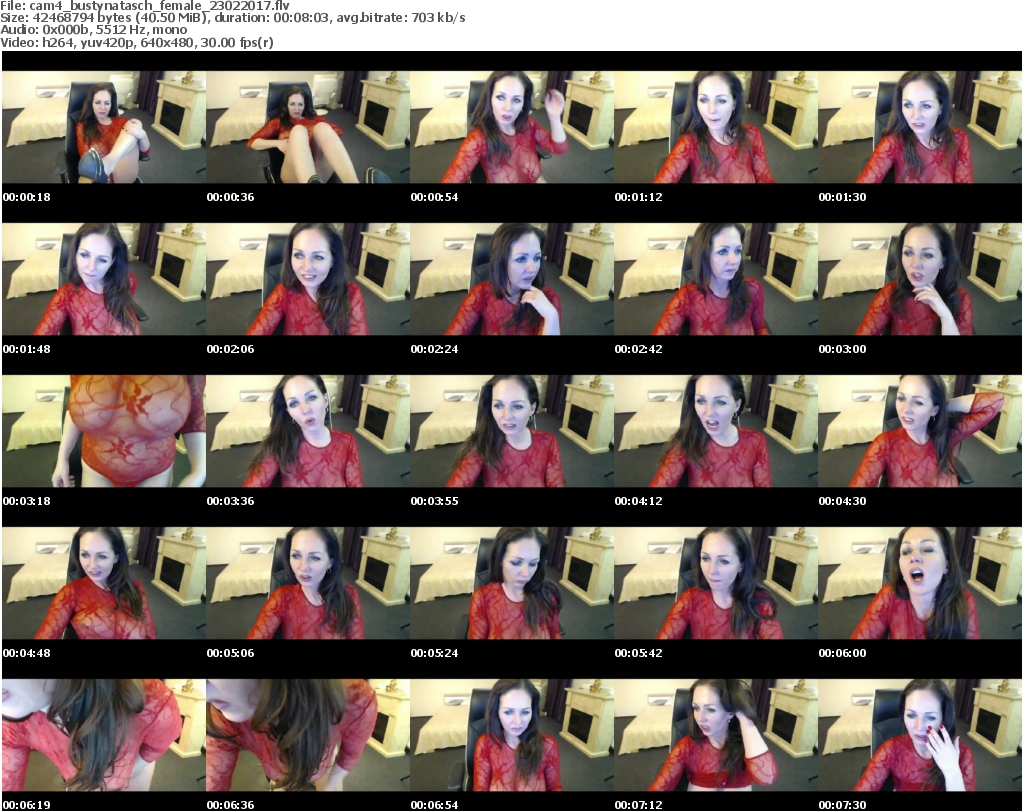Click the 00:02:42 timestamp label
The image size is (1024, 811).
(639, 349)
